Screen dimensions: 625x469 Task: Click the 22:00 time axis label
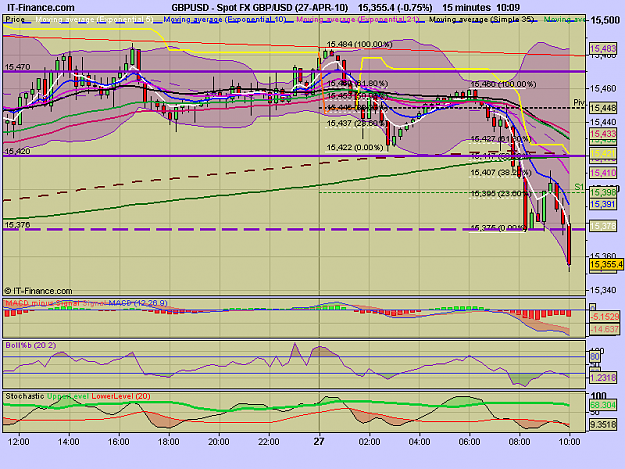click(269, 442)
